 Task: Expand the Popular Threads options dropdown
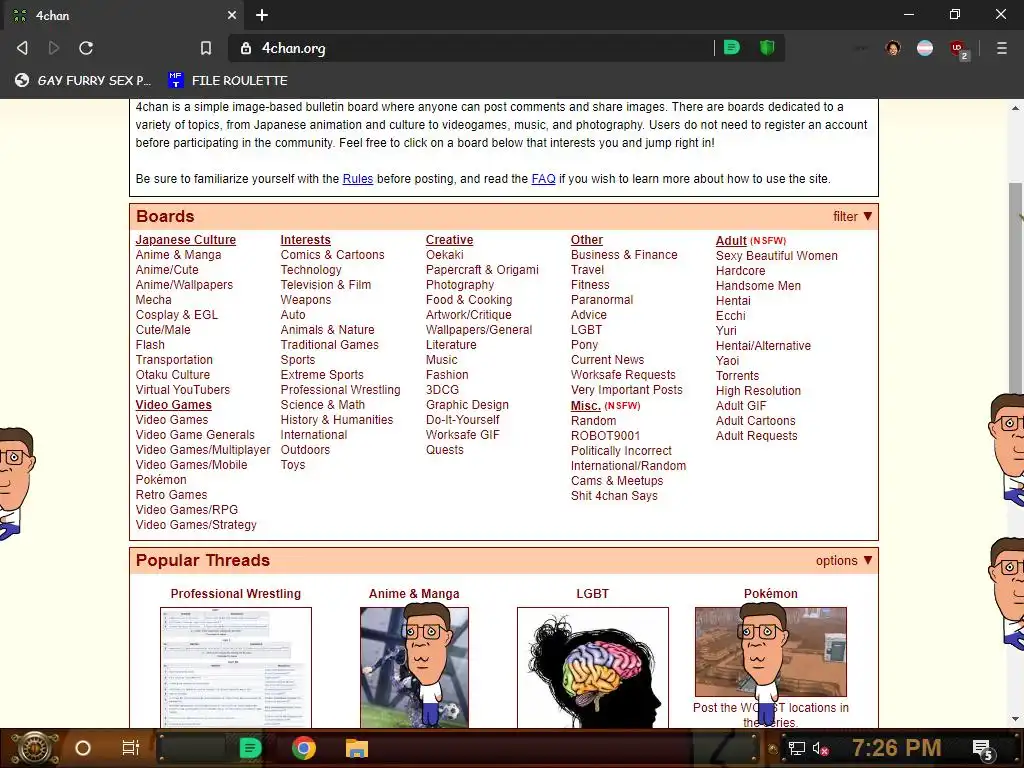point(844,560)
